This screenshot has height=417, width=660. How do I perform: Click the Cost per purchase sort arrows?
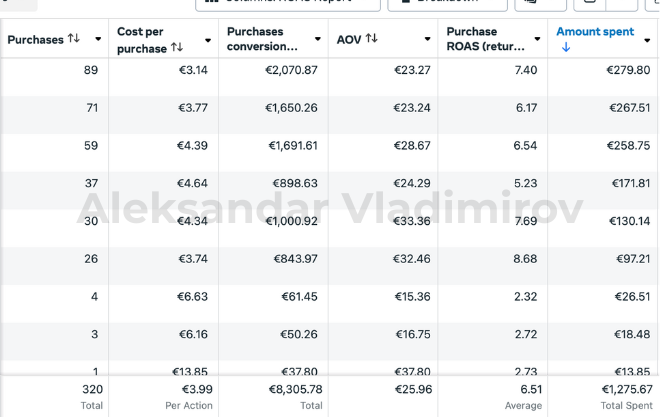177,47
